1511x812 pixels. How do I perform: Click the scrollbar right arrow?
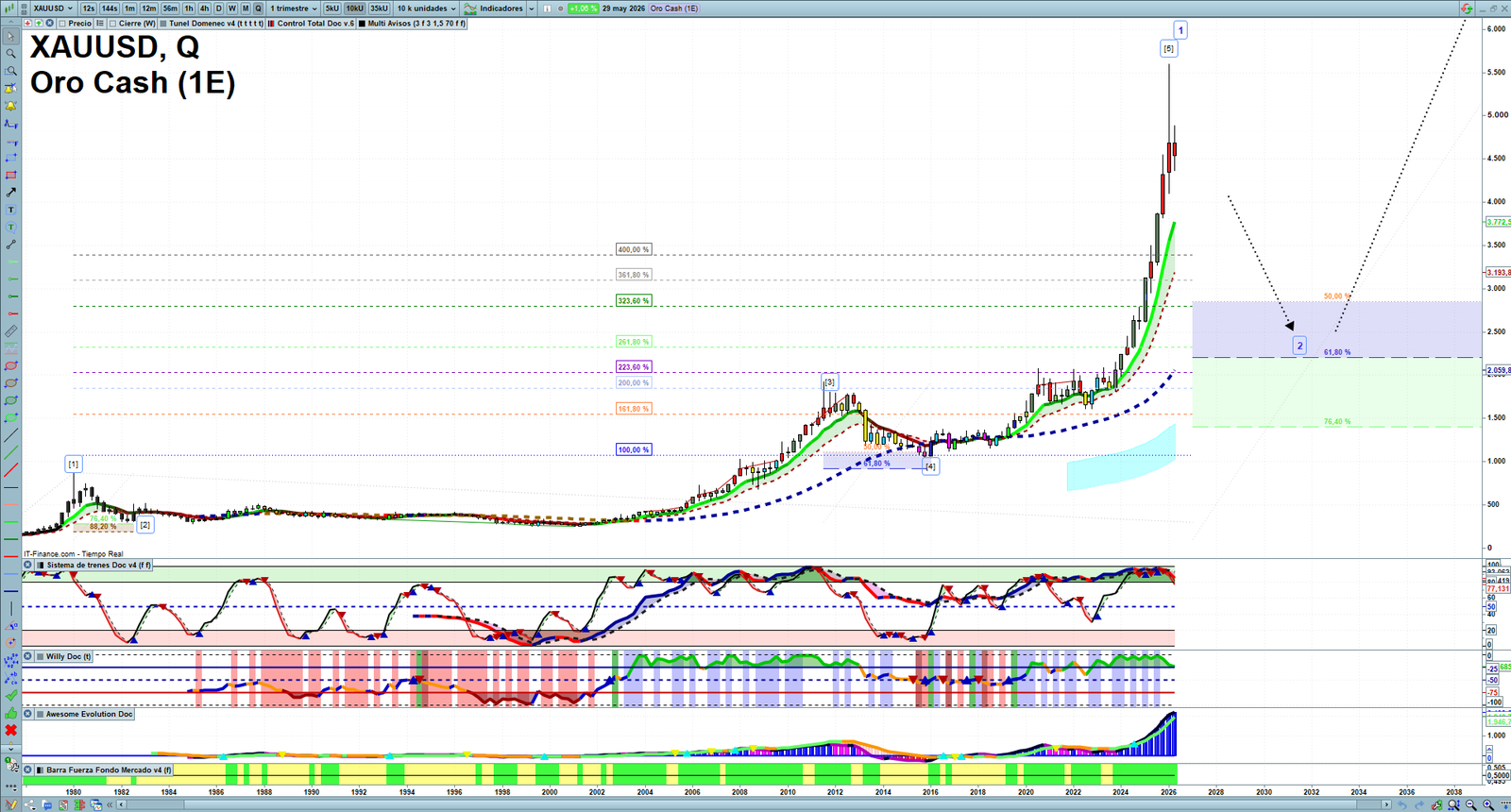click(x=1386, y=804)
